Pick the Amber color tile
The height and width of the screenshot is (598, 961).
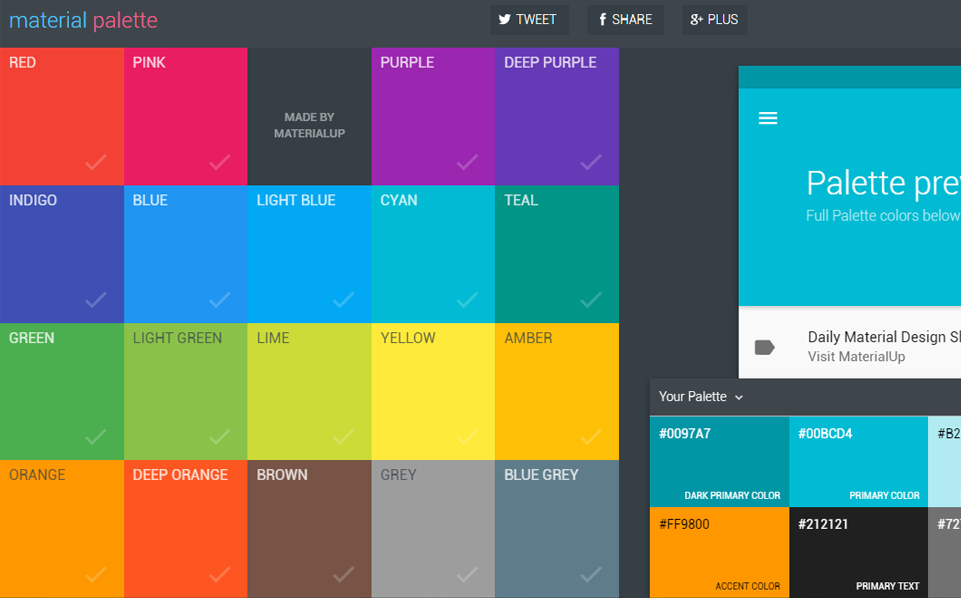point(556,390)
